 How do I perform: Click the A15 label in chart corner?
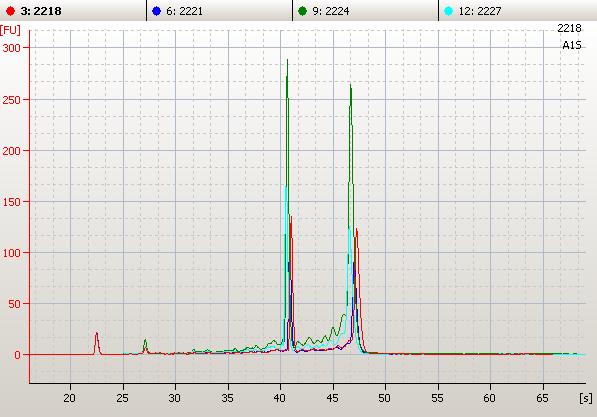point(572,45)
